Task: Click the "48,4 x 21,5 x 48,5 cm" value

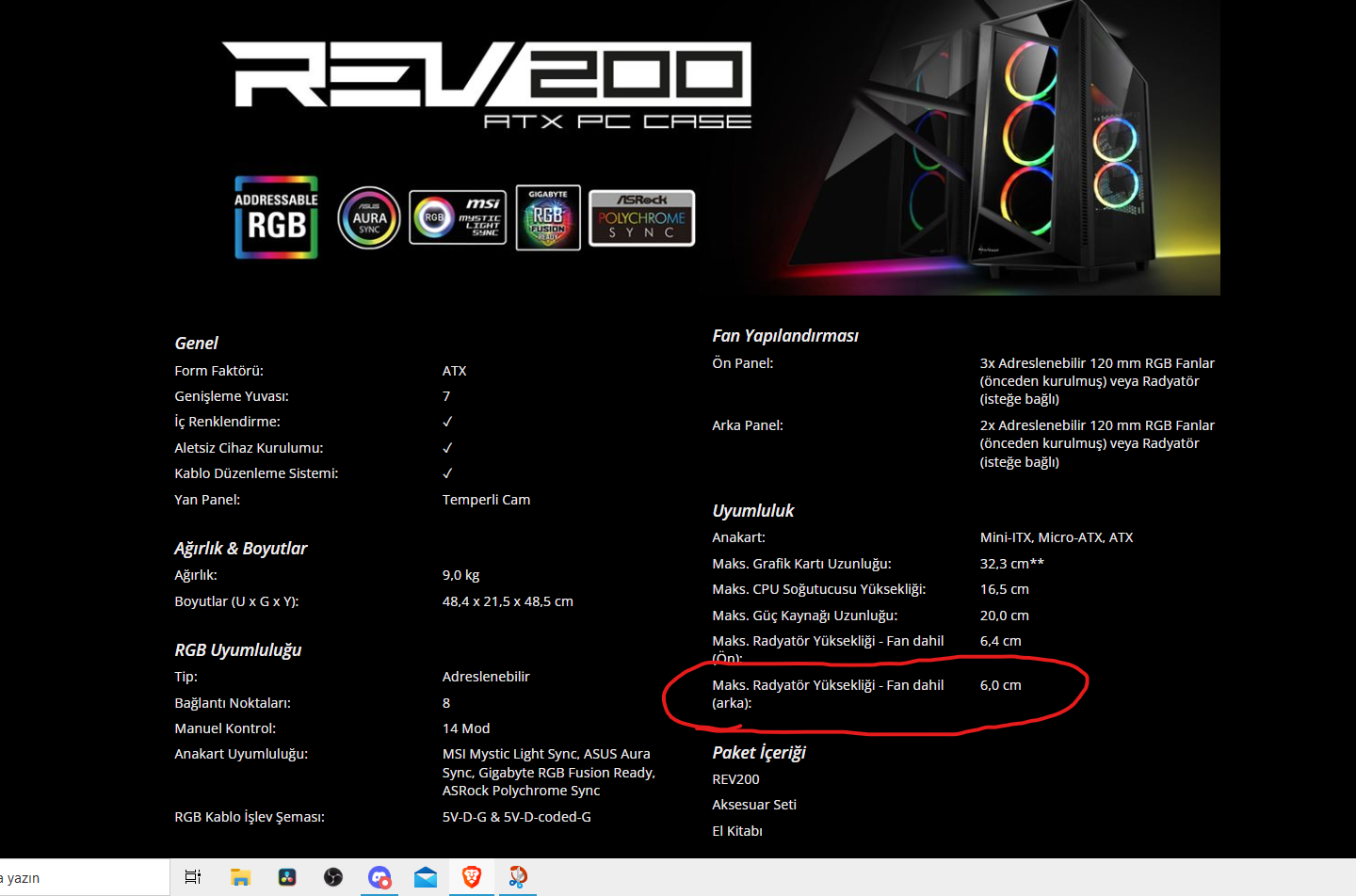Action: tap(508, 601)
